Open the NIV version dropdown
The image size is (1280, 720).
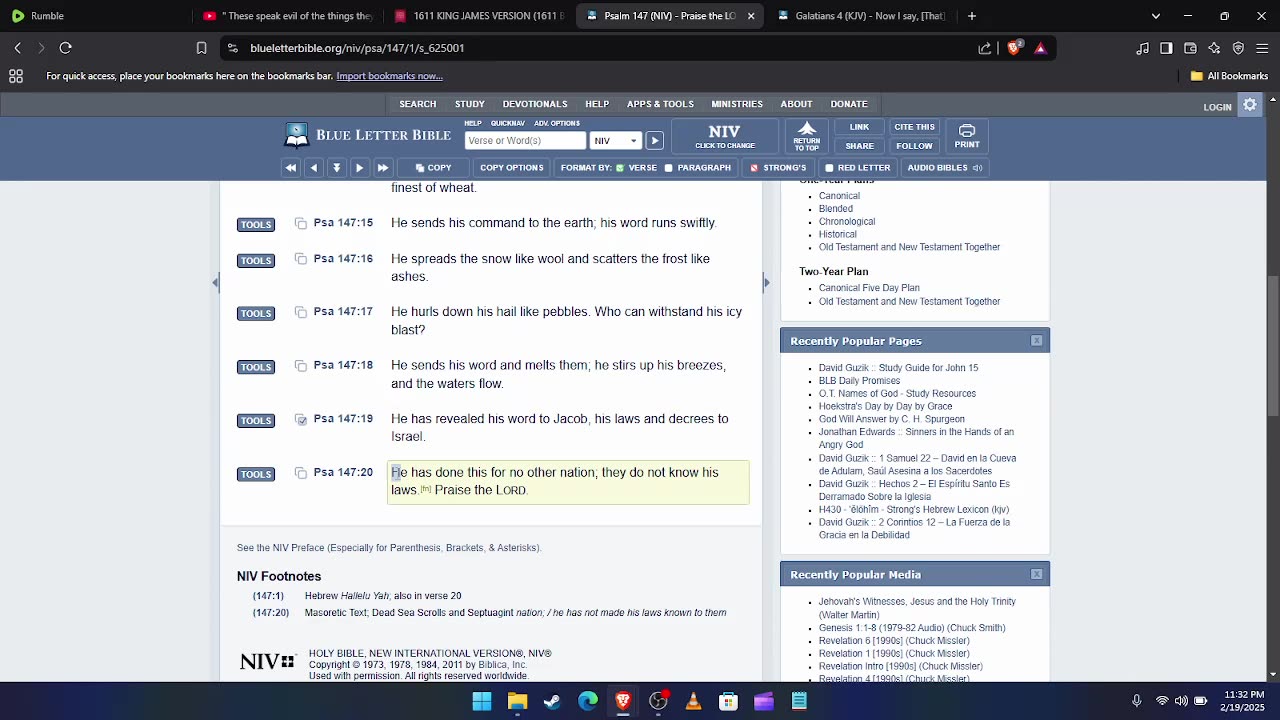coord(615,141)
